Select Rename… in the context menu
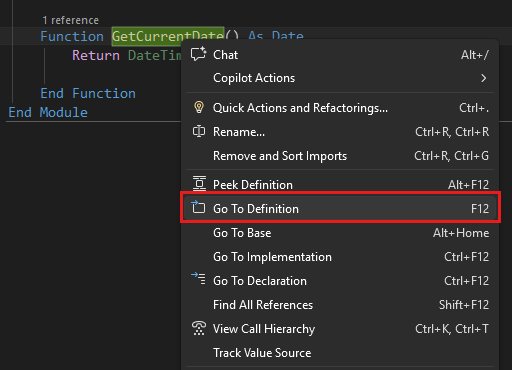 click(340, 132)
